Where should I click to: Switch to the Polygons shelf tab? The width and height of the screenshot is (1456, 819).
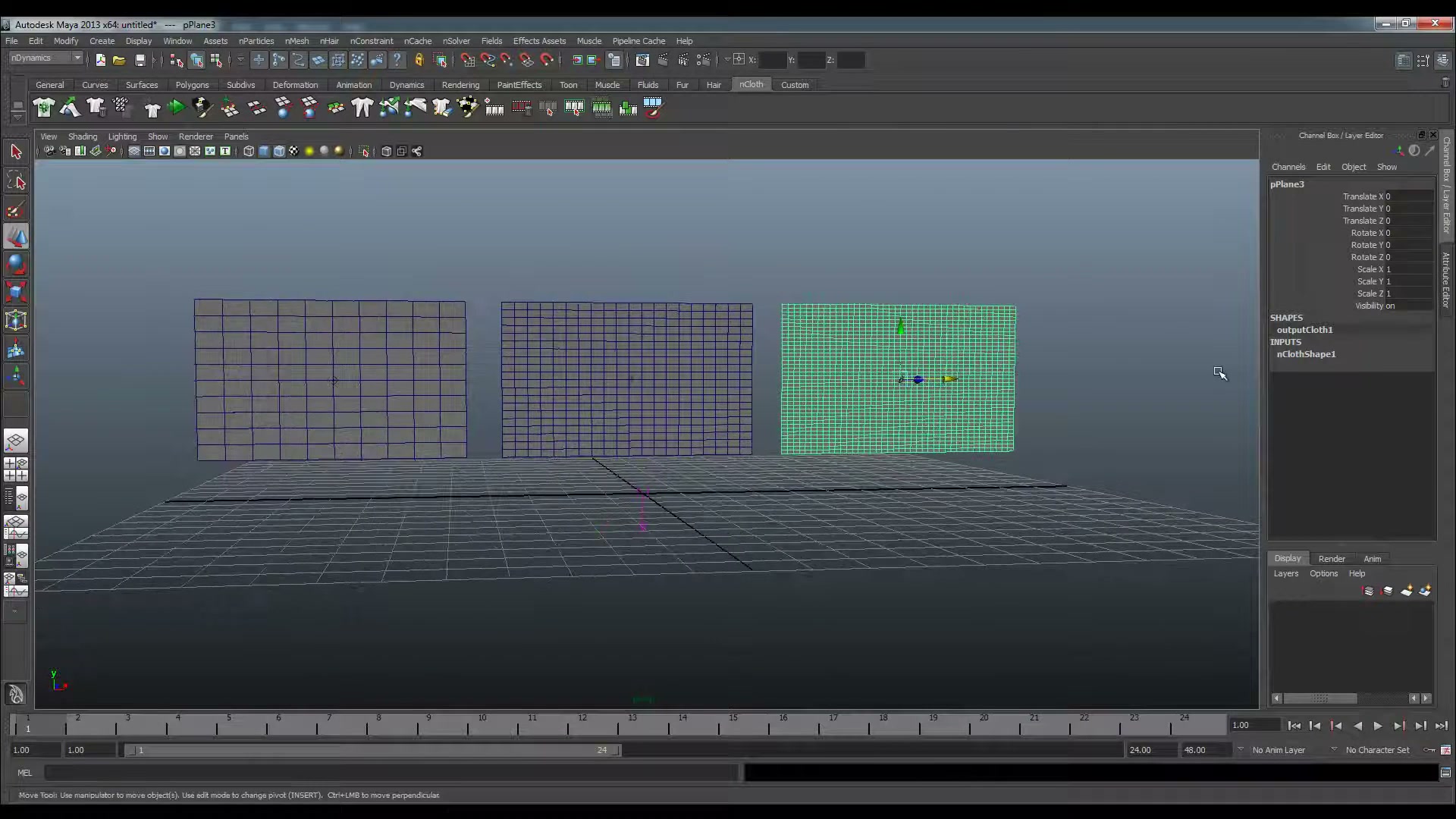click(x=192, y=85)
